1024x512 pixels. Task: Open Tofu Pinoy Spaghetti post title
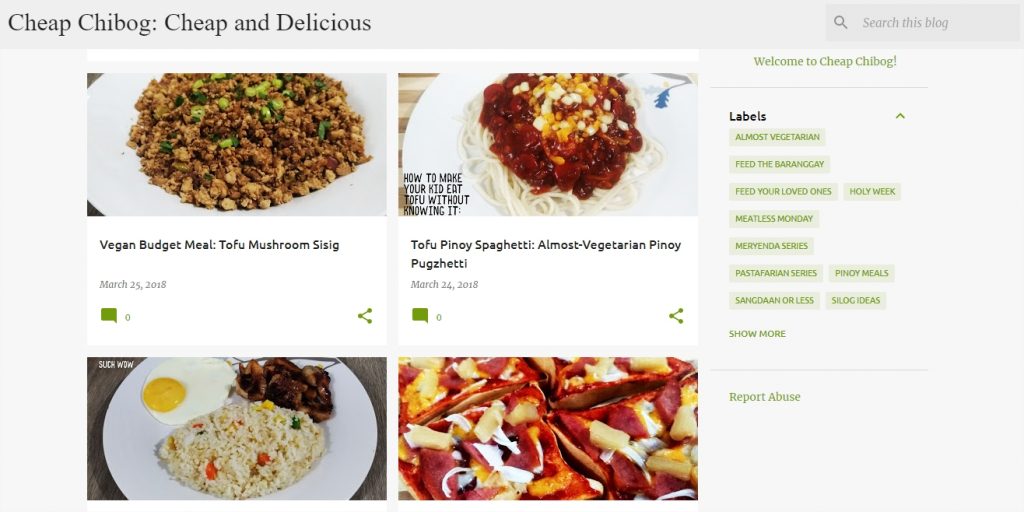[546, 254]
